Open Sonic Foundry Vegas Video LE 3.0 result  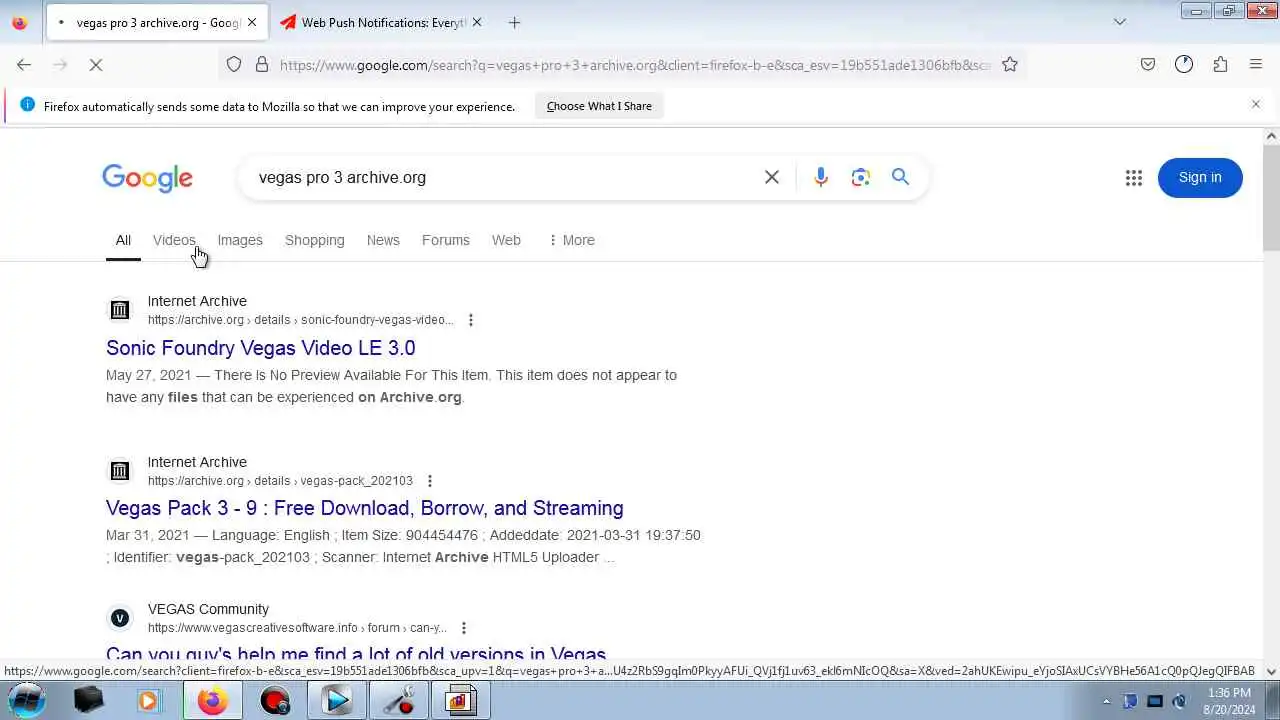coord(261,348)
